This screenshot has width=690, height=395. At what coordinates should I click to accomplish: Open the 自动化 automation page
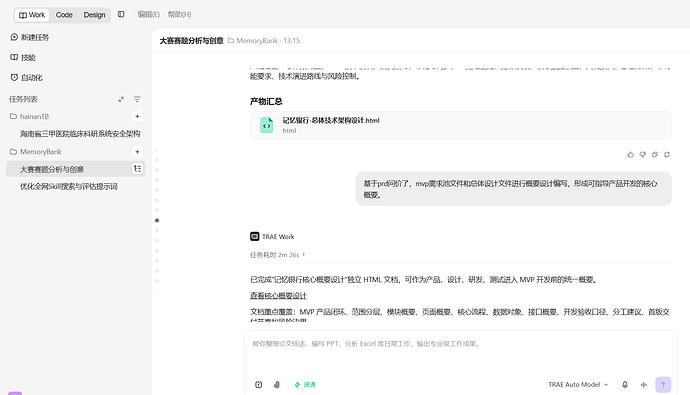point(26,78)
